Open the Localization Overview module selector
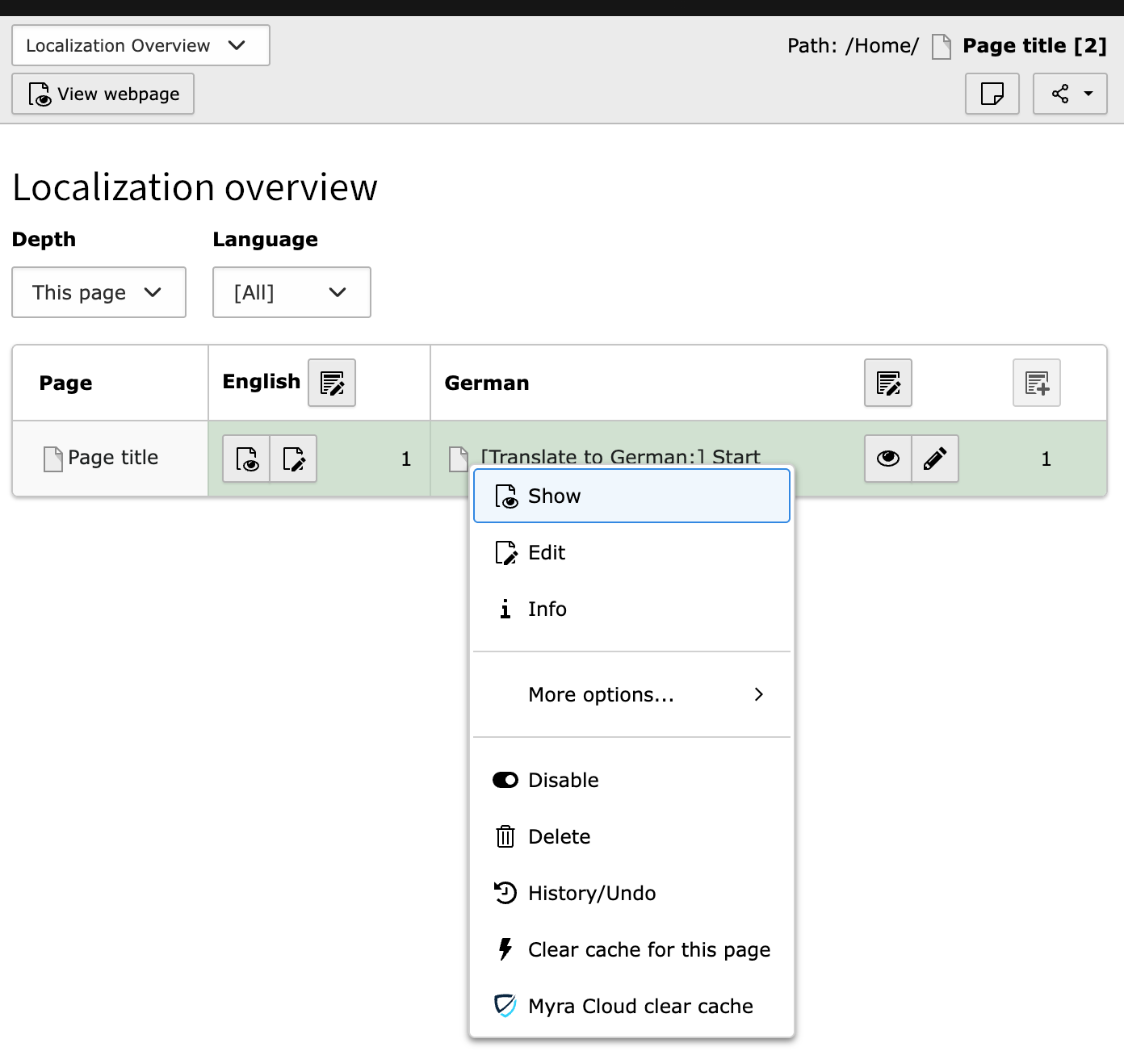Image resolution: width=1124 pixels, height=1064 pixels. [139, 45]
